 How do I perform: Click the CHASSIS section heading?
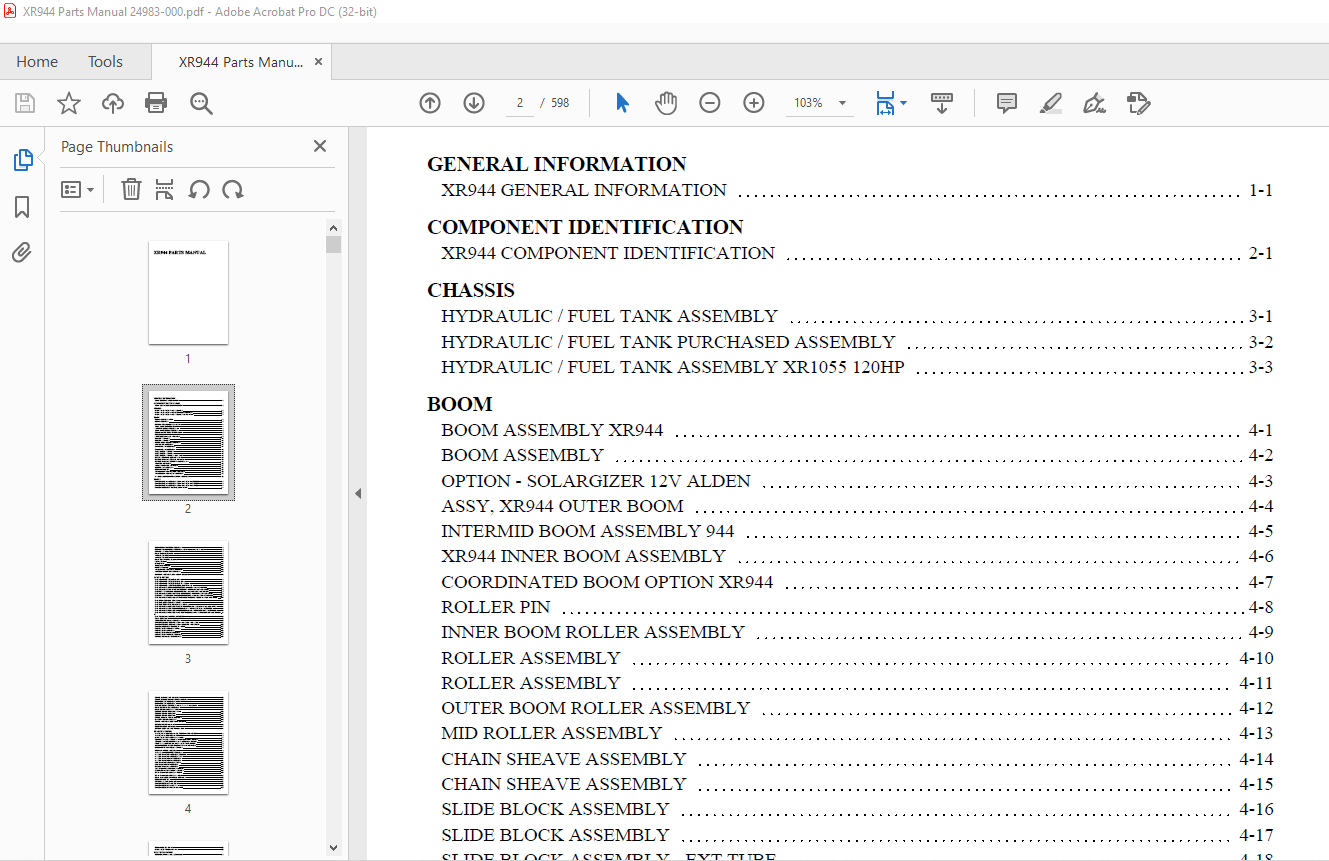471,290
